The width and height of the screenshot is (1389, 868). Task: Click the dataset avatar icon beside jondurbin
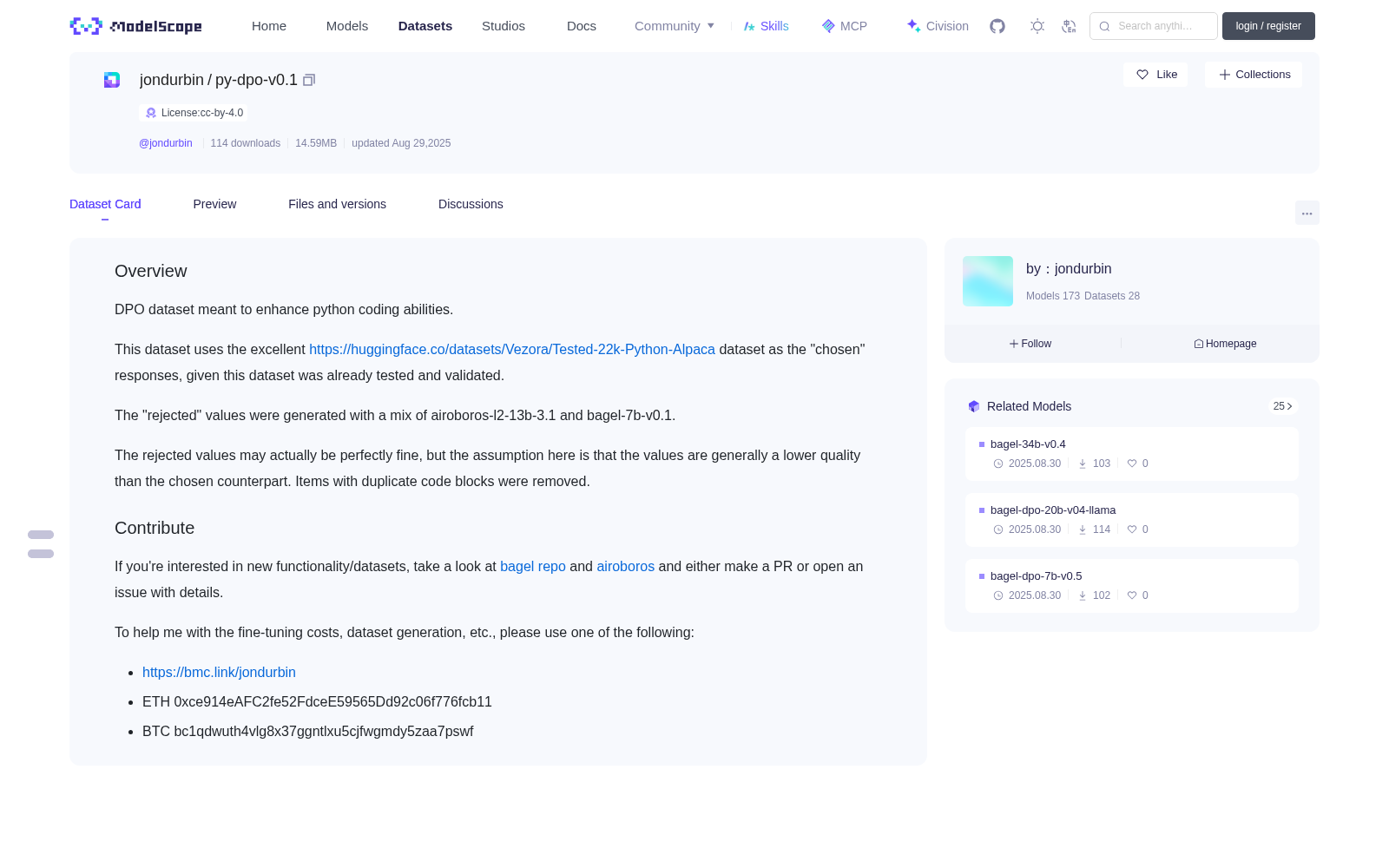click(112, 80)
